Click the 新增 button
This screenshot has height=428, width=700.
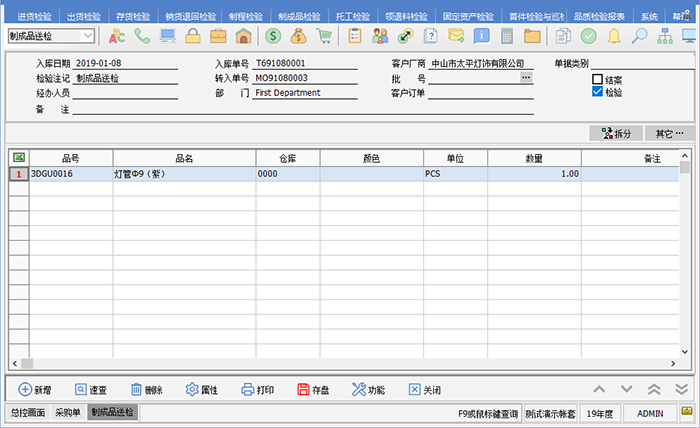pyautogui.click(x=35, y=390)
